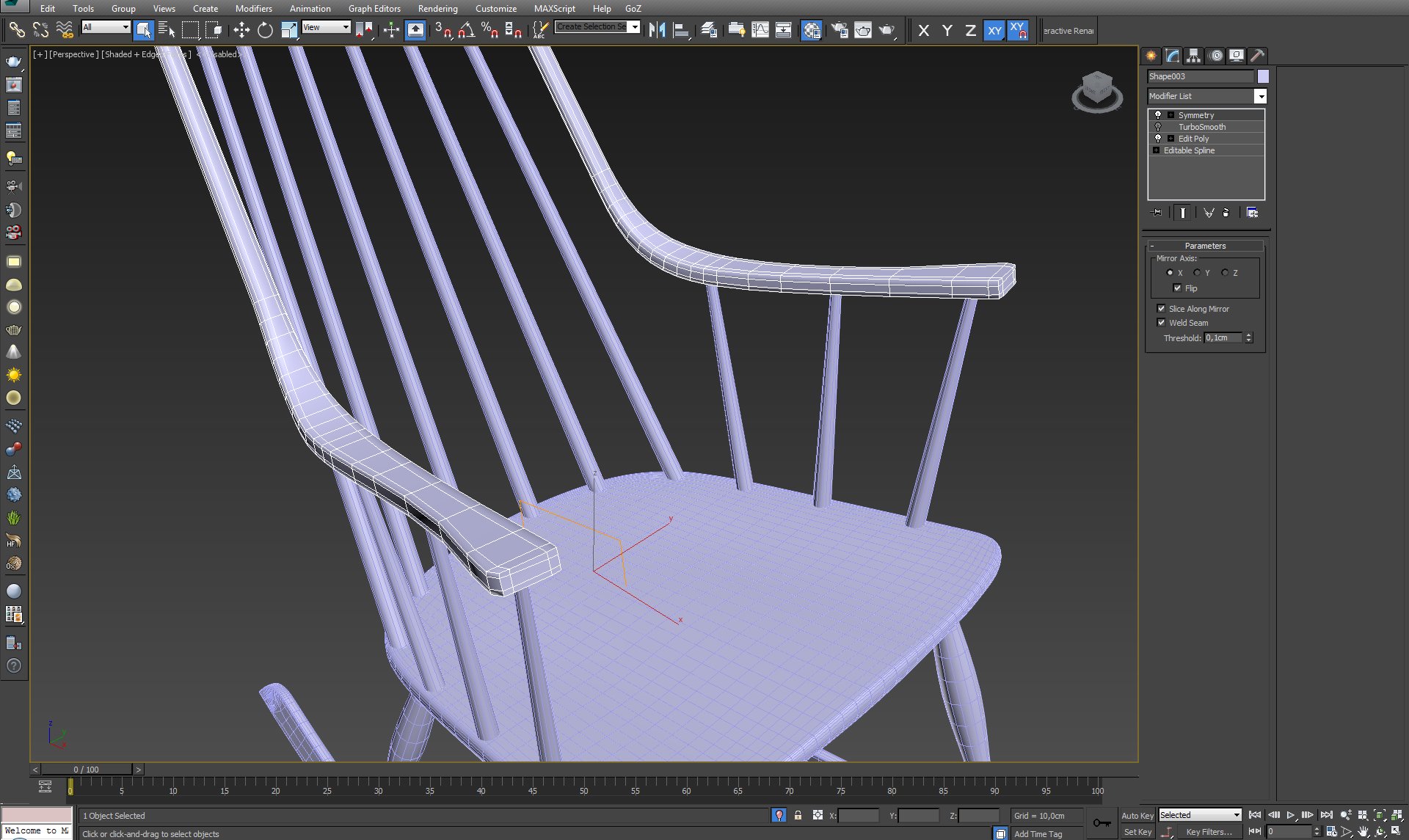Viewport: 1409px width, 840px height.
Task: Toggle the Angle Snap button
Action: 467,30
